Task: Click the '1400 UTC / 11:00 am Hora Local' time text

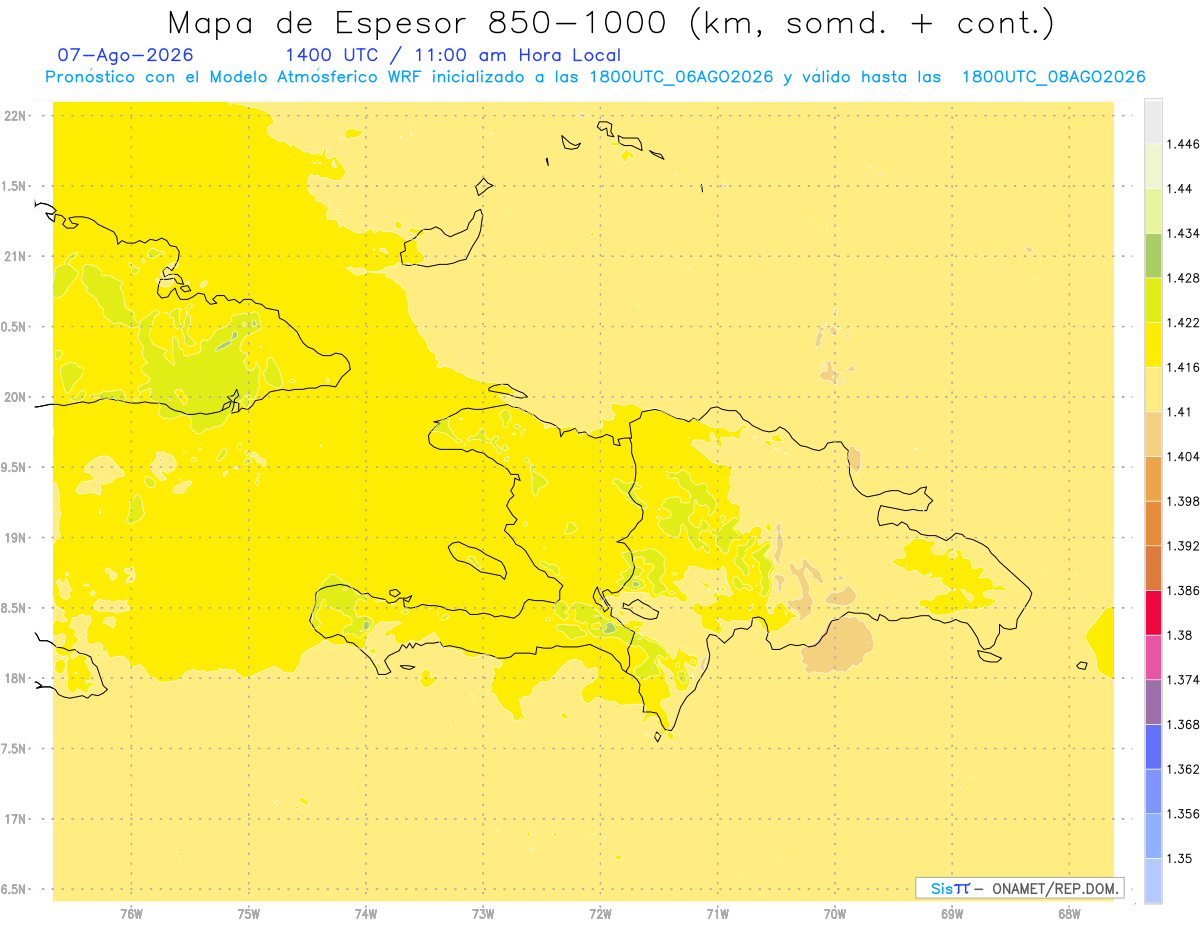Action: (453, 56)
